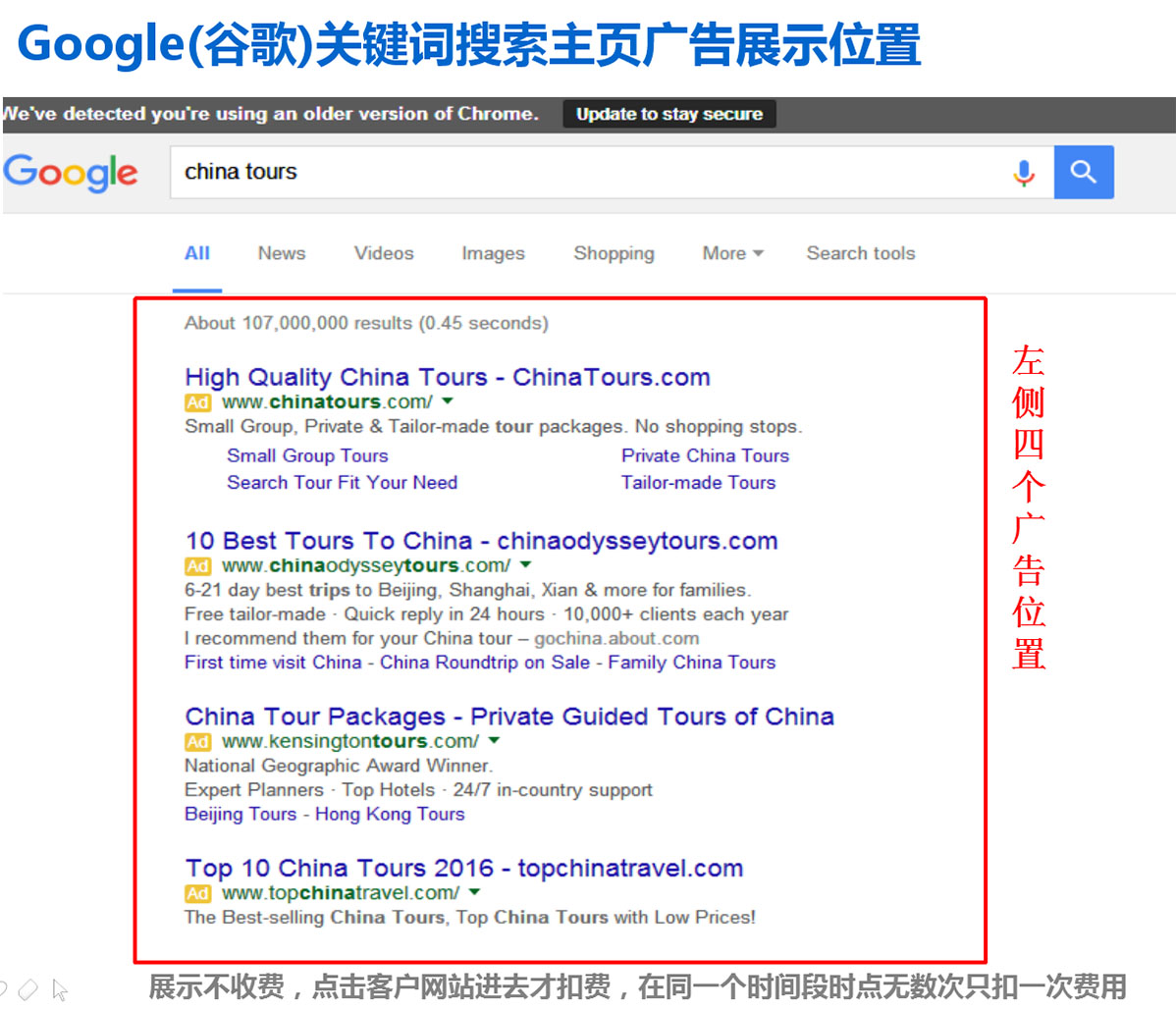Click the www.kensingtontours.com display URL
Viewport: 1176px width, 1010px height.
click(350, 742)
